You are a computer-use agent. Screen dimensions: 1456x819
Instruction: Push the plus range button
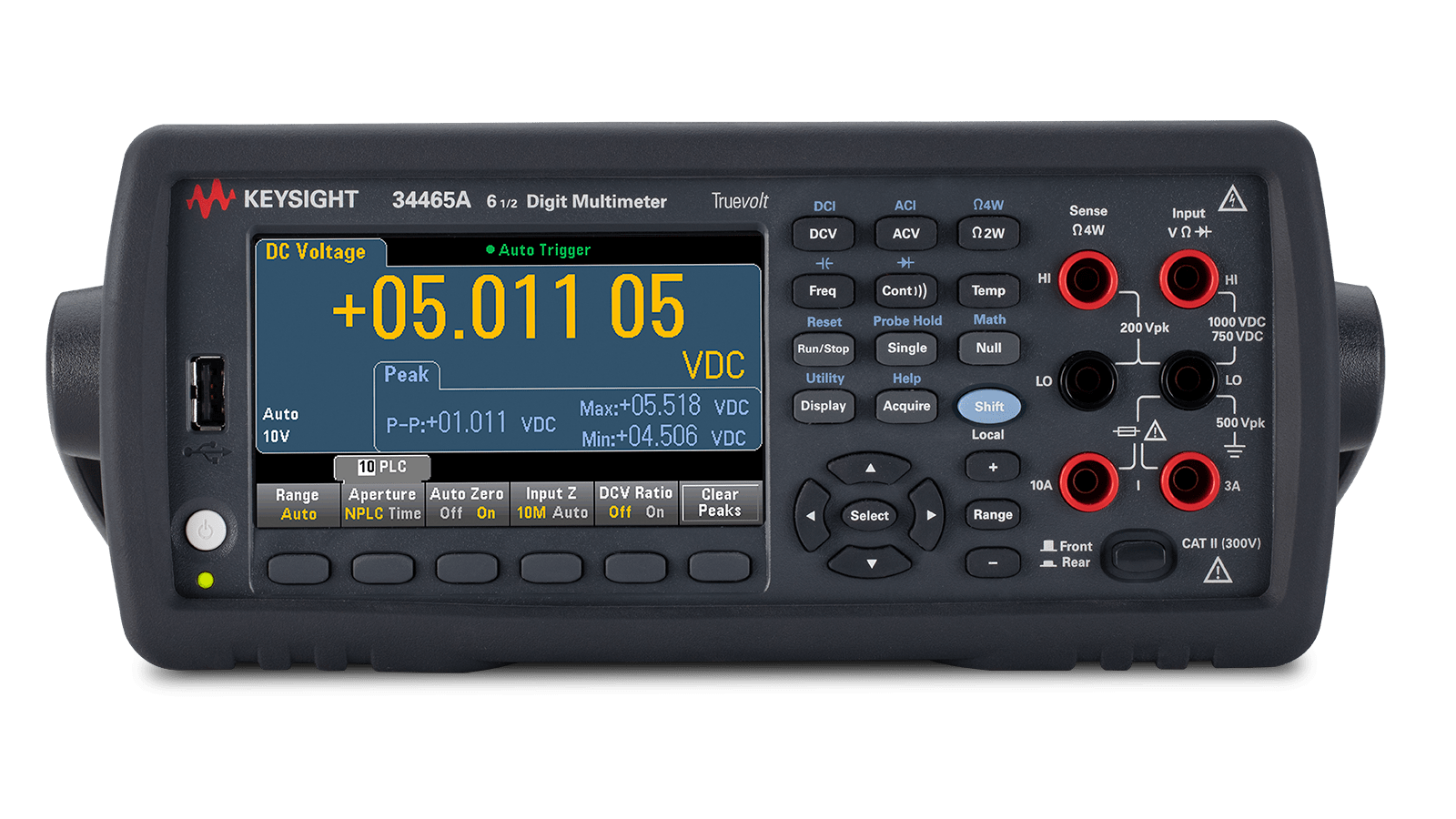(993, 468)
